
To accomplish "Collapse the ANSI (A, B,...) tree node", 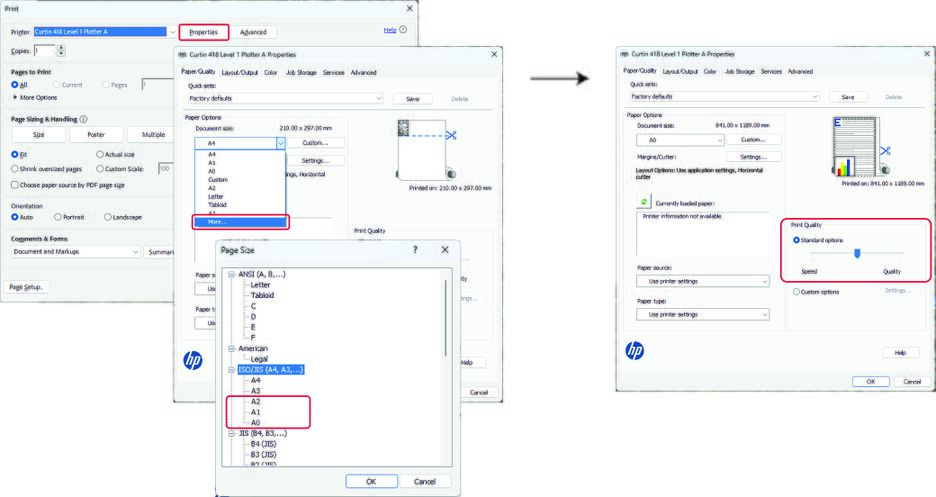I will click(x=232, y=274).
